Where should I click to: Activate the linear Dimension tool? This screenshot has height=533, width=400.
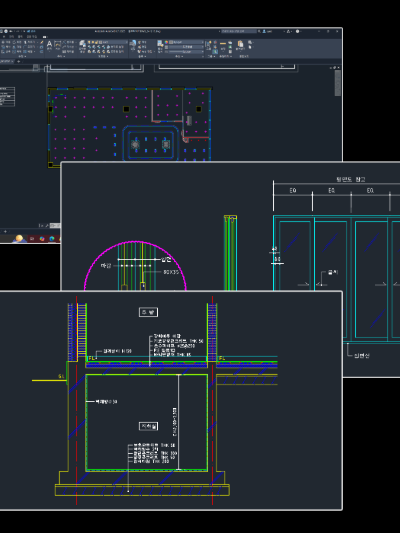click(57, 44)
